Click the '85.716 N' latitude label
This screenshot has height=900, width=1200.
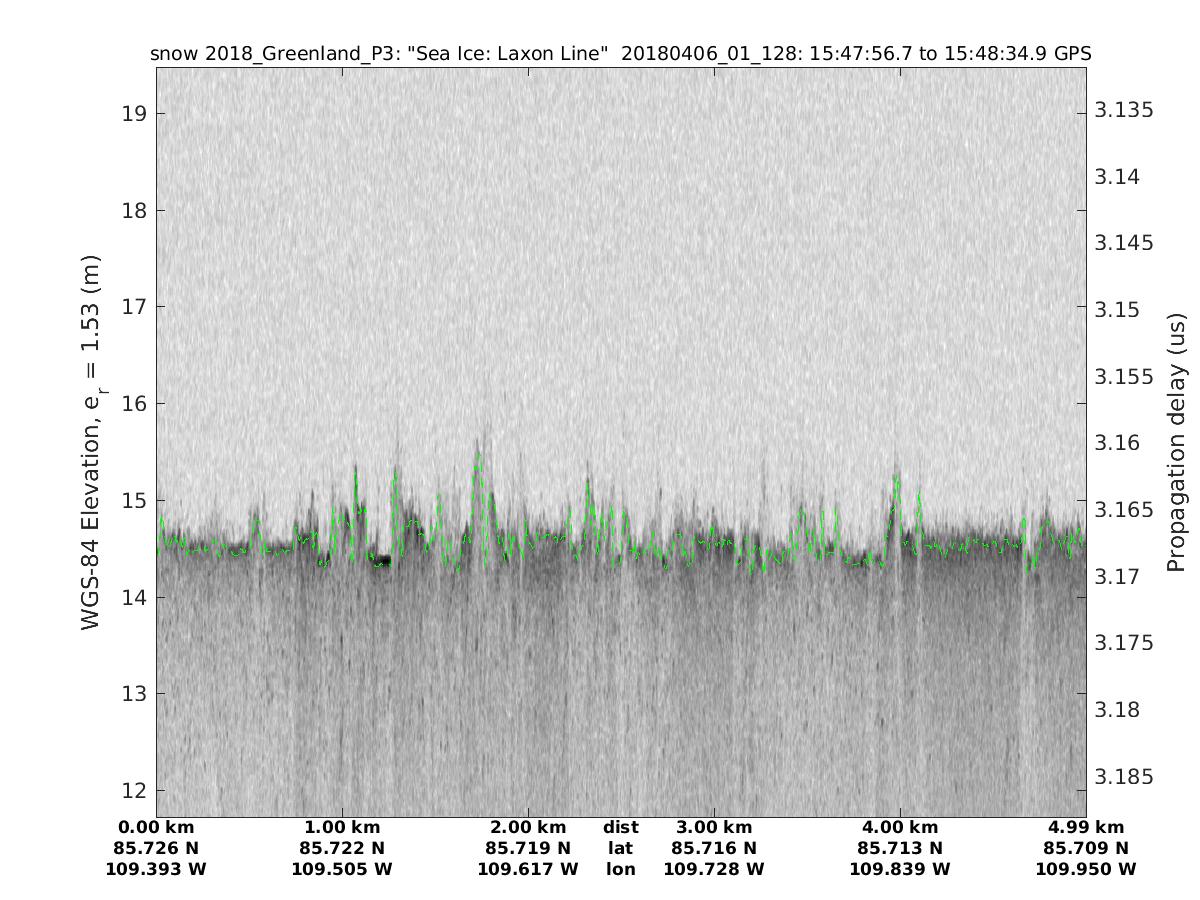[x=714, y=848]
